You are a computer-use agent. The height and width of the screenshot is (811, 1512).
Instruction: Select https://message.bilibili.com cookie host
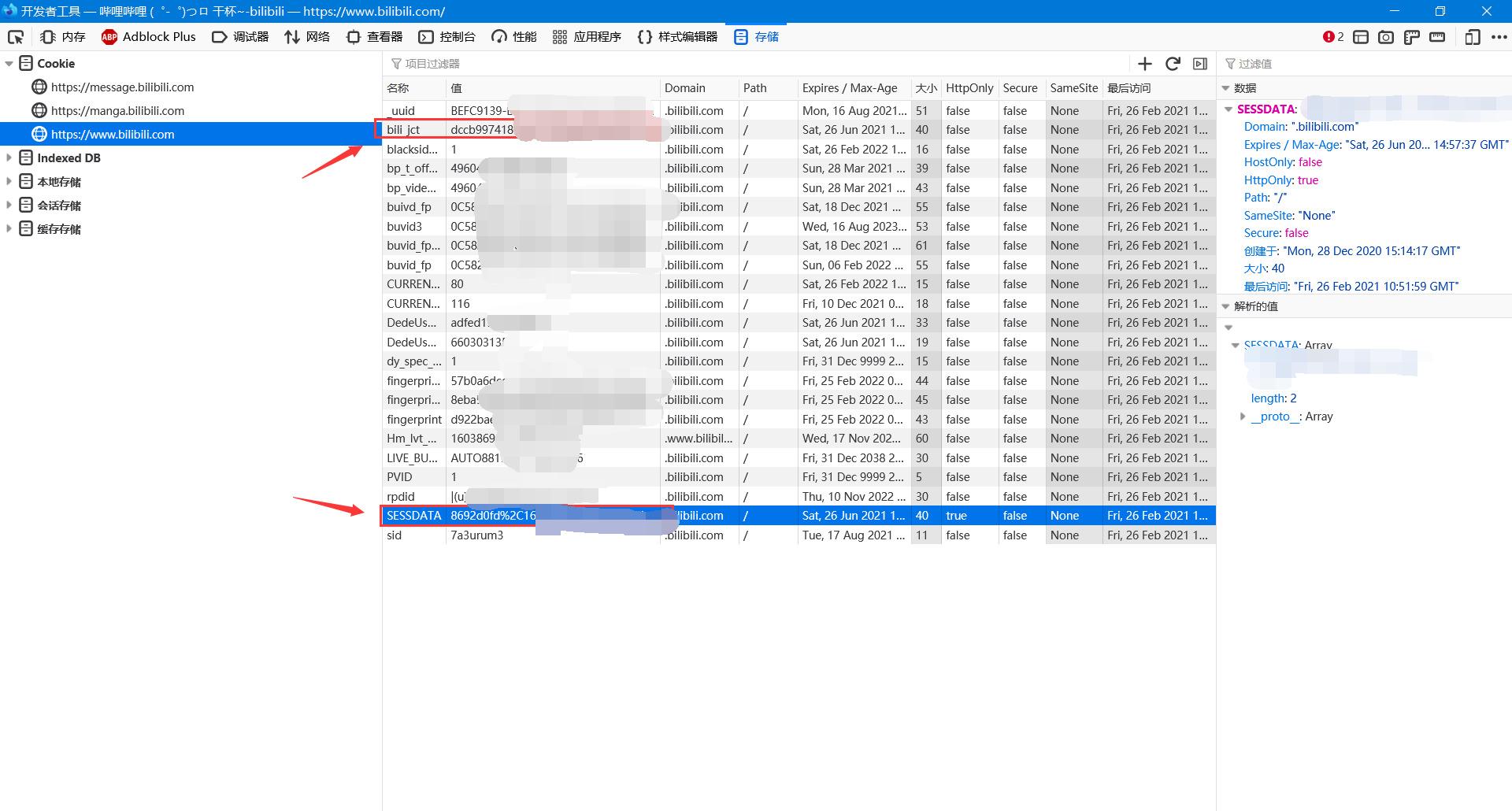pos(122,87)
